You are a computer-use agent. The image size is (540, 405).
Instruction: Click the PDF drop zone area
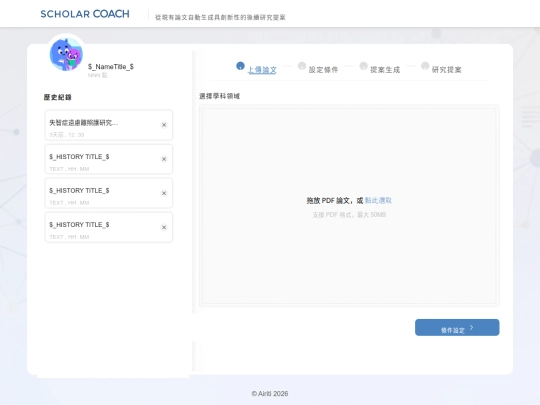pos(349,206)
